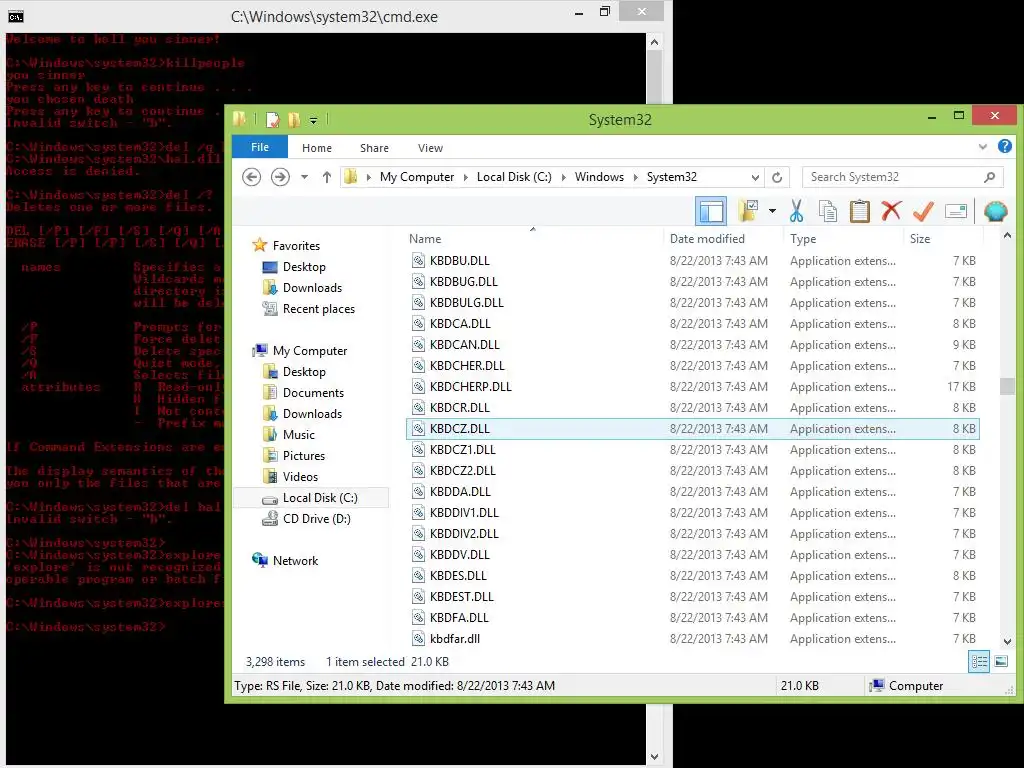Click the orange checkmark Properties icon
This screenshot has width=1024, height=768.
pos(923,211)
